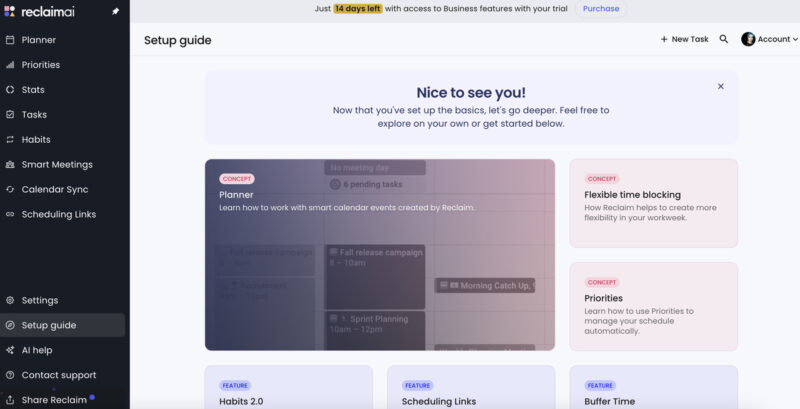Click the Contact support question icon
800x409 pixels.
(10, 375)
